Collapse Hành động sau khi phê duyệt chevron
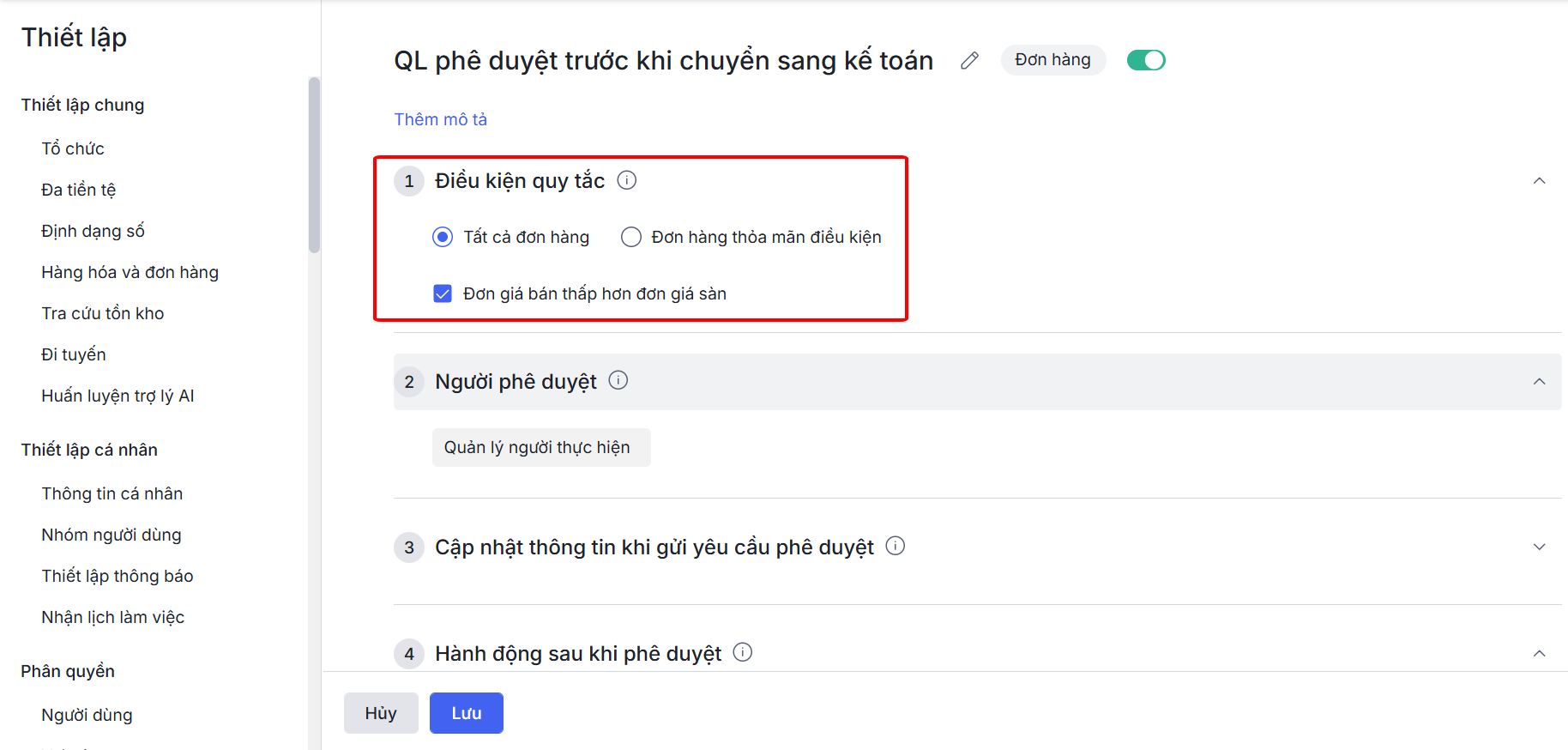This screenshot has width=1568, height=750. 1540,653
